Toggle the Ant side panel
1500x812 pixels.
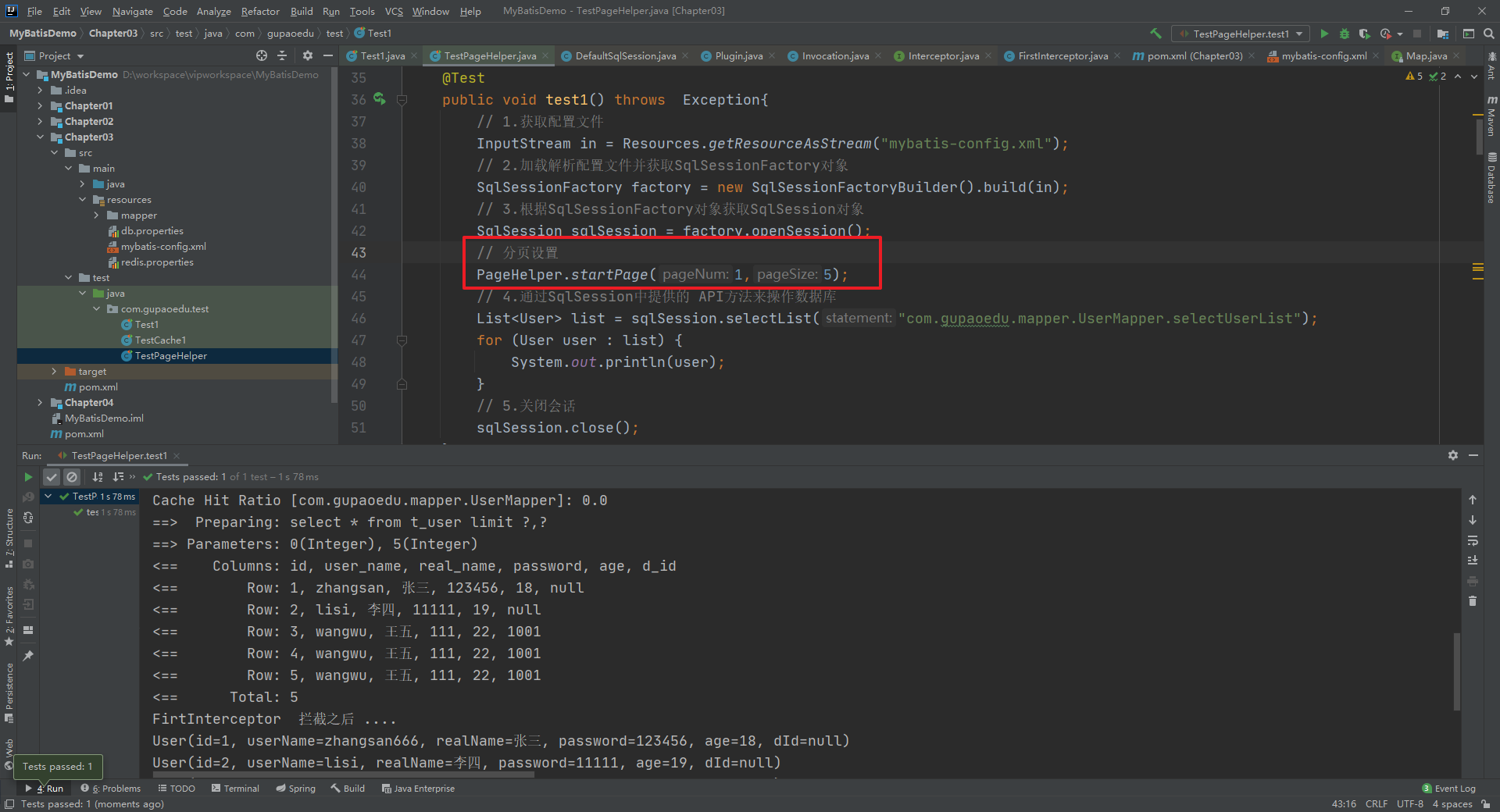[x=1491, y=66]
